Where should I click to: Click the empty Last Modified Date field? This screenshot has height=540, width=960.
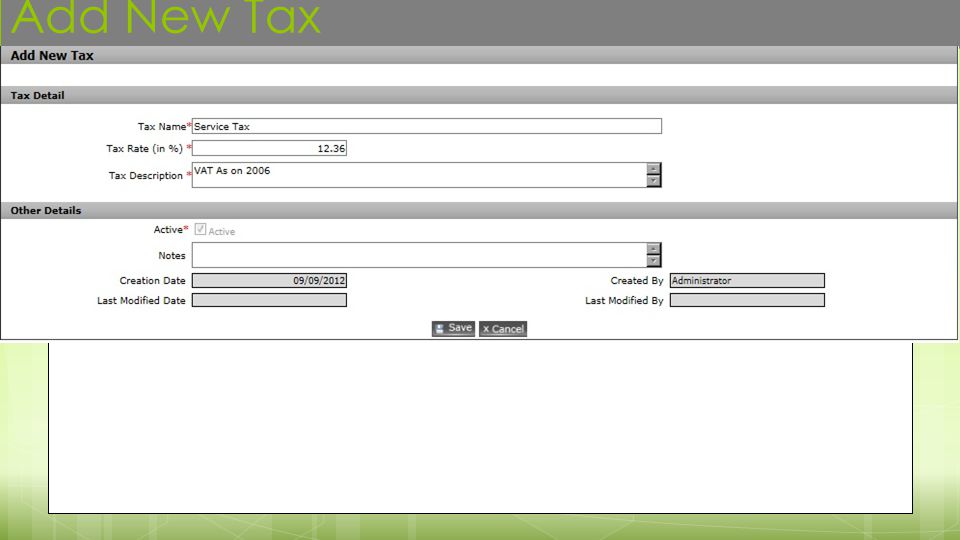[269, 300]
